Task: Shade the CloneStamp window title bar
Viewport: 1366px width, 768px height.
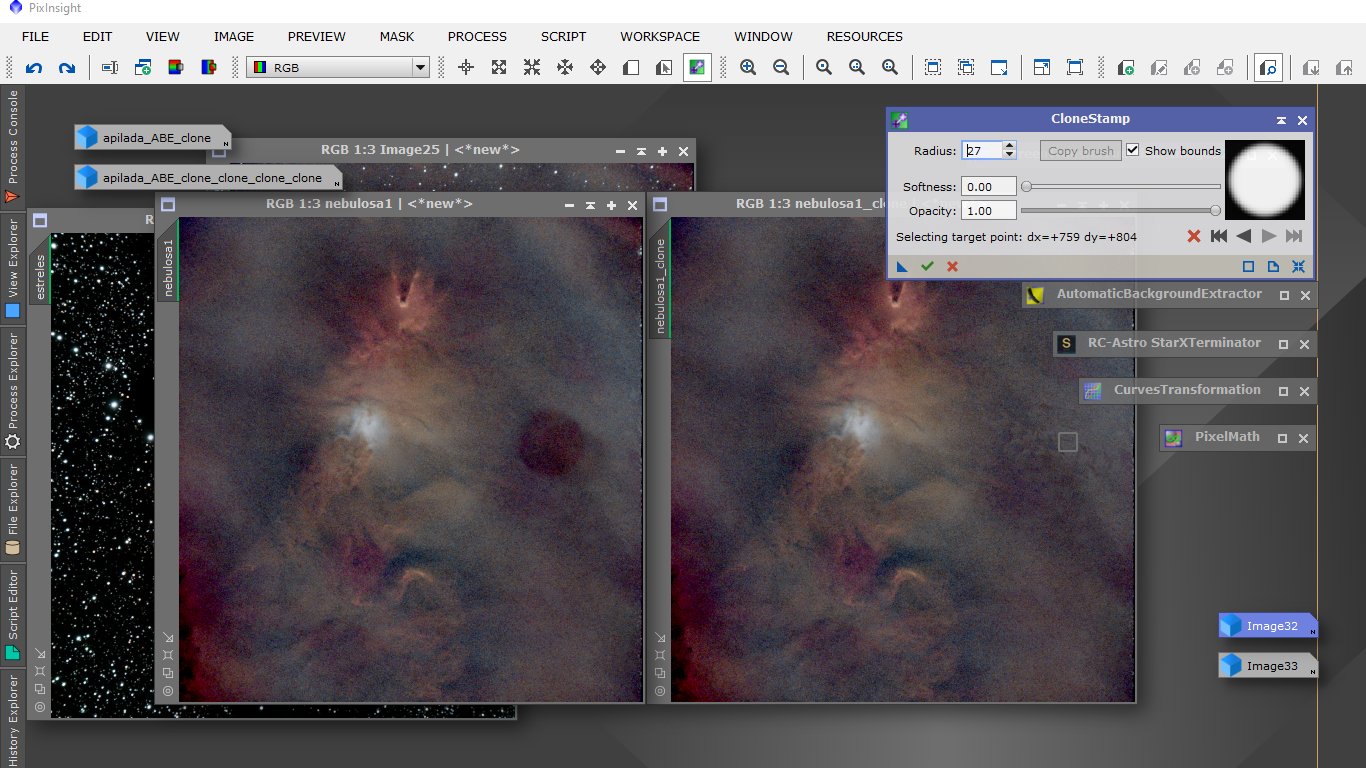Action: pyautogui.click(x=1281, y=120)
